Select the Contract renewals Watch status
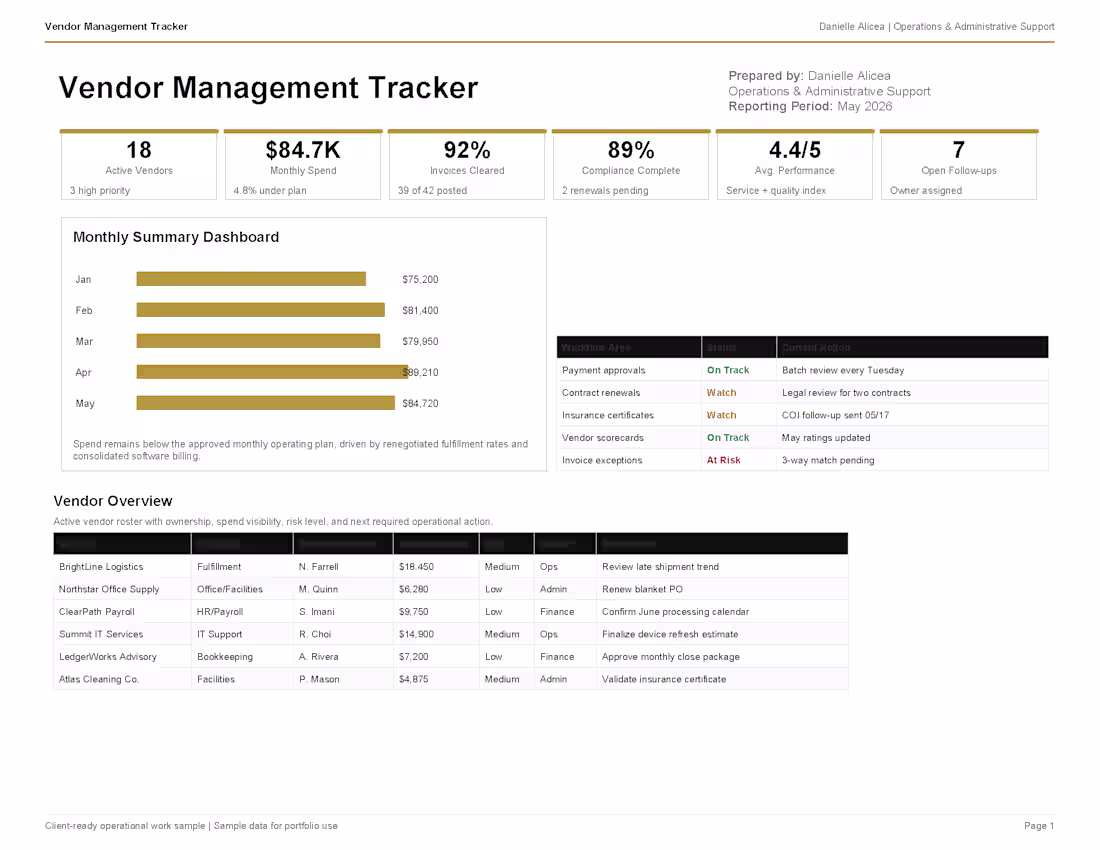This screenshot has width=1100, height=850. [x=721, y=393]
